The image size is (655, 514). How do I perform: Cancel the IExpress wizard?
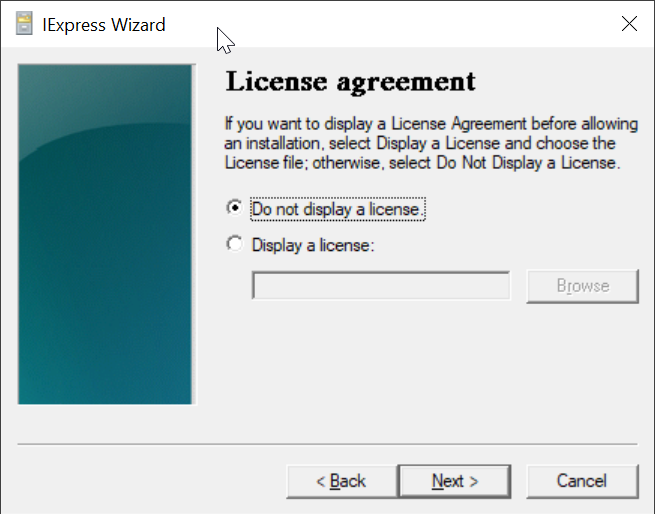581,481
